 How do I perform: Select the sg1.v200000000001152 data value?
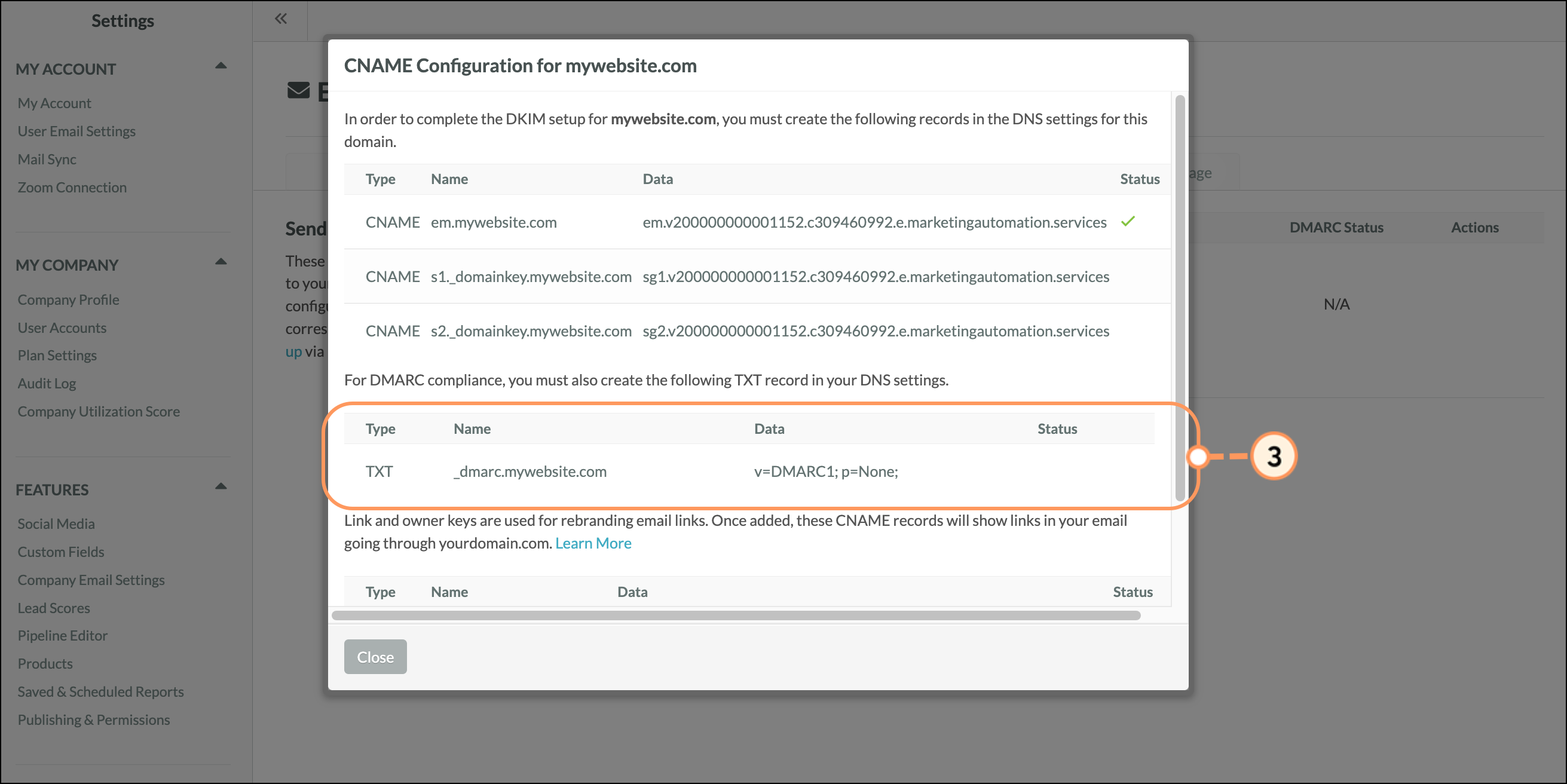[876, 277]
